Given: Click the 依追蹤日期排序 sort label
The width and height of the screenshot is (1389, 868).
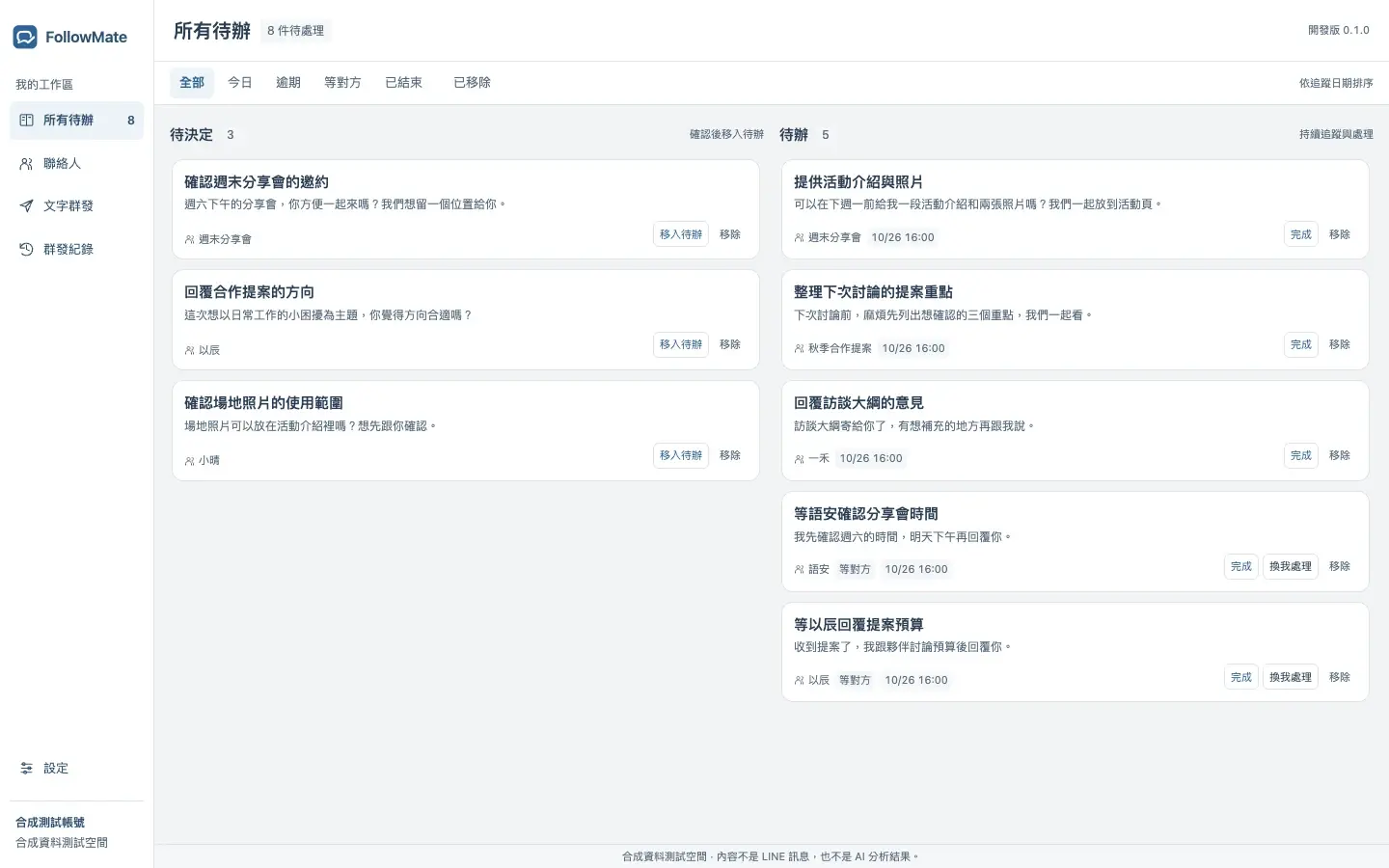Looking at the screenshot, I should 1336,84.
